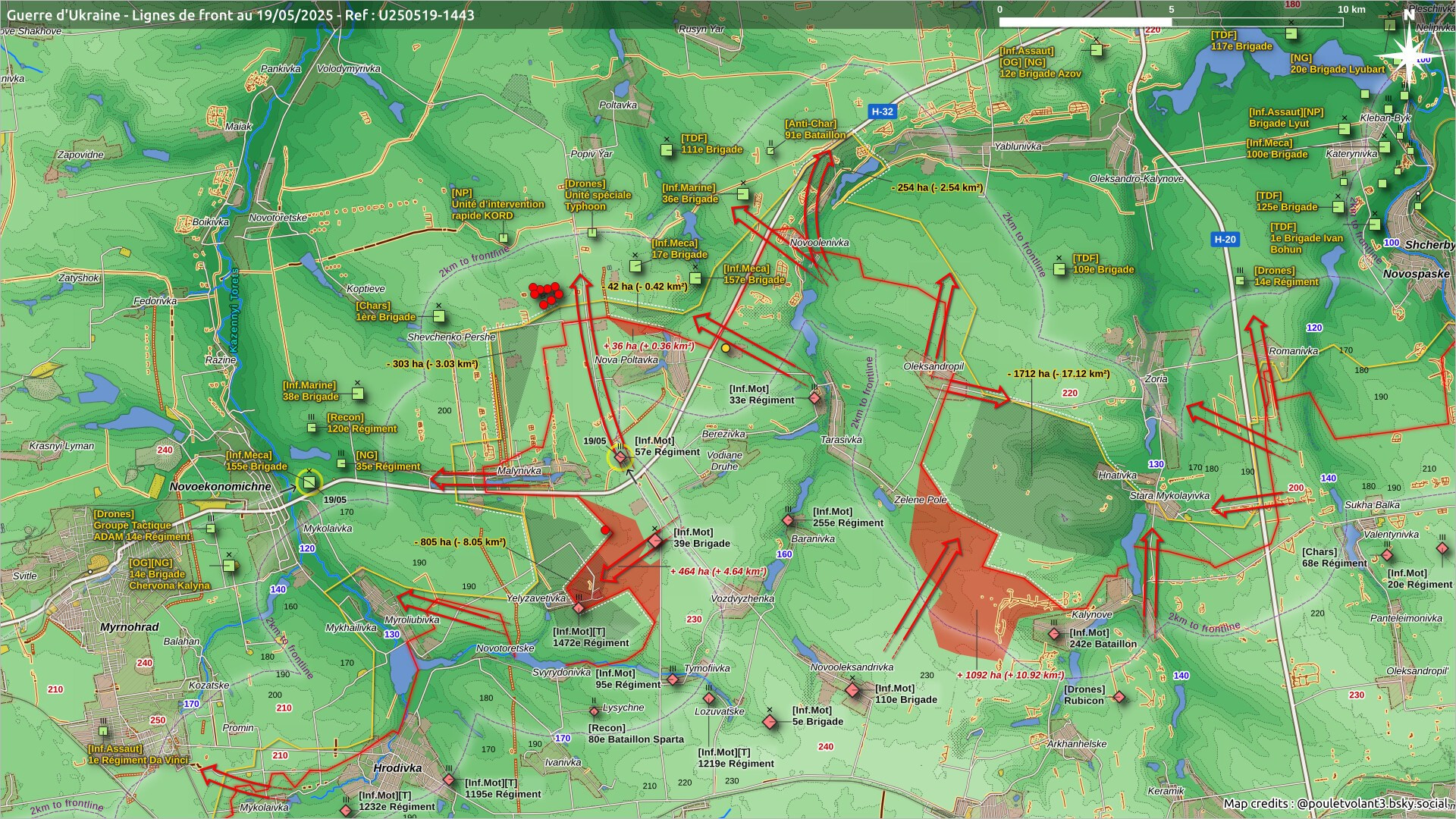
Task: Click the 1472e Régiment red diamond marker
Action: coord(579,608)
